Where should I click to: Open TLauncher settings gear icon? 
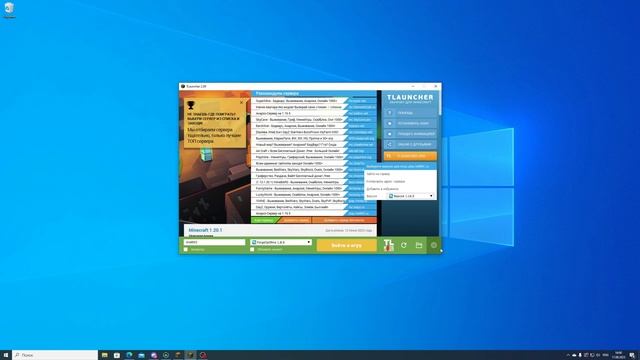click(433, 245)
